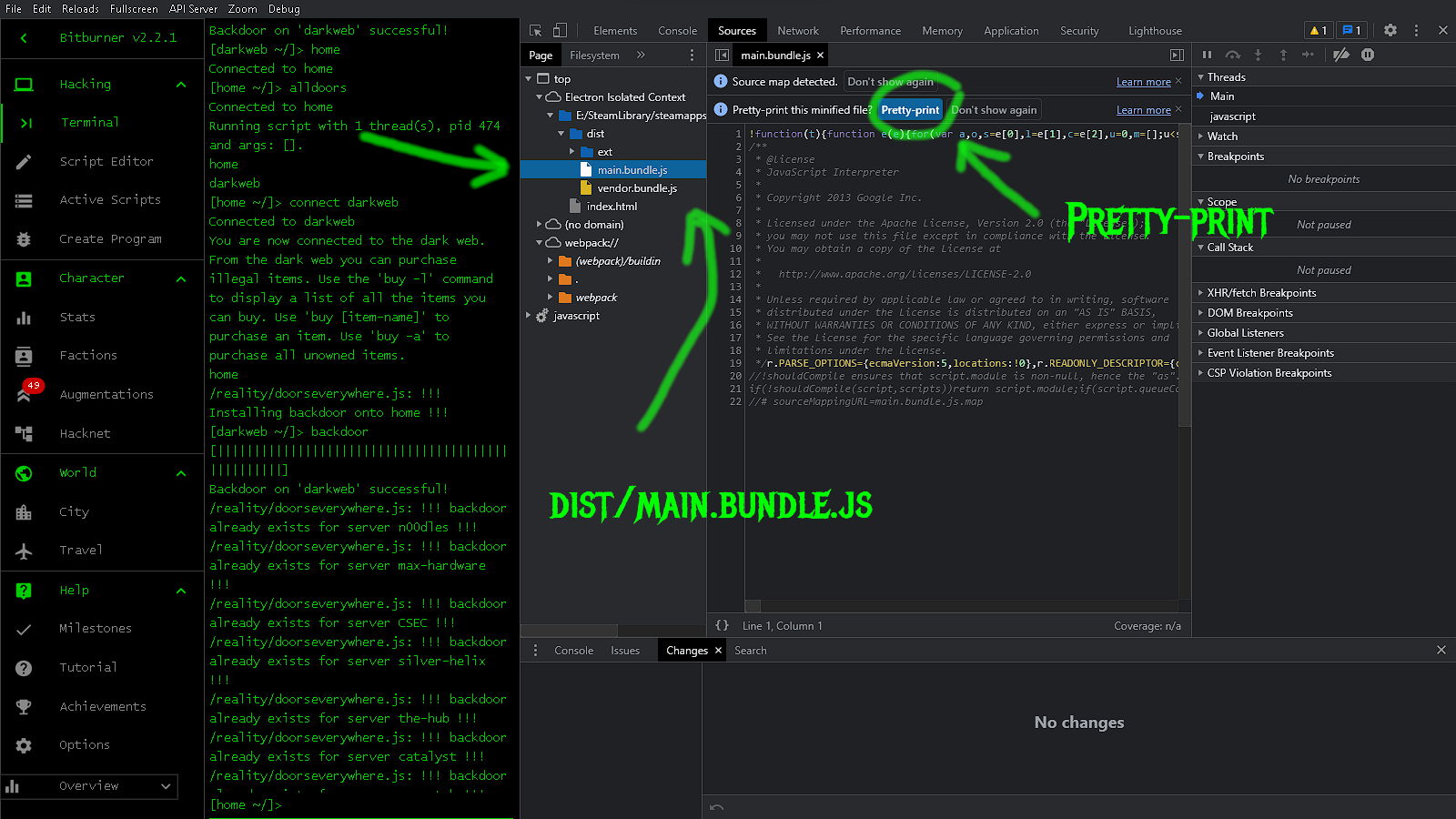Switch to the Network tab
Viewport: 1456px width, 819px height.
click(x=798, y=31)
